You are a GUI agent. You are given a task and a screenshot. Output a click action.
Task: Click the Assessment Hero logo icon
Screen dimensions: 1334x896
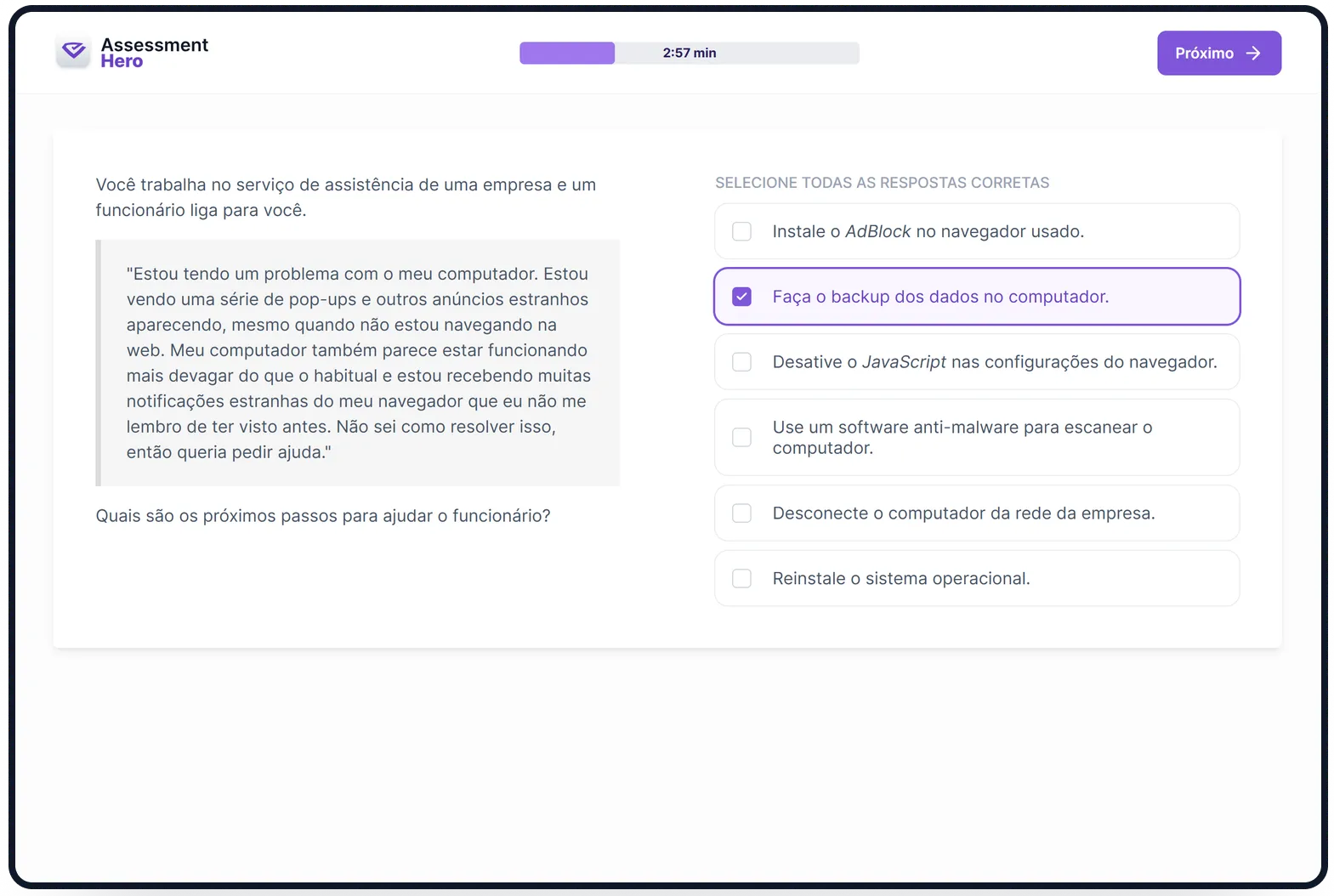(x=74, y=52)
